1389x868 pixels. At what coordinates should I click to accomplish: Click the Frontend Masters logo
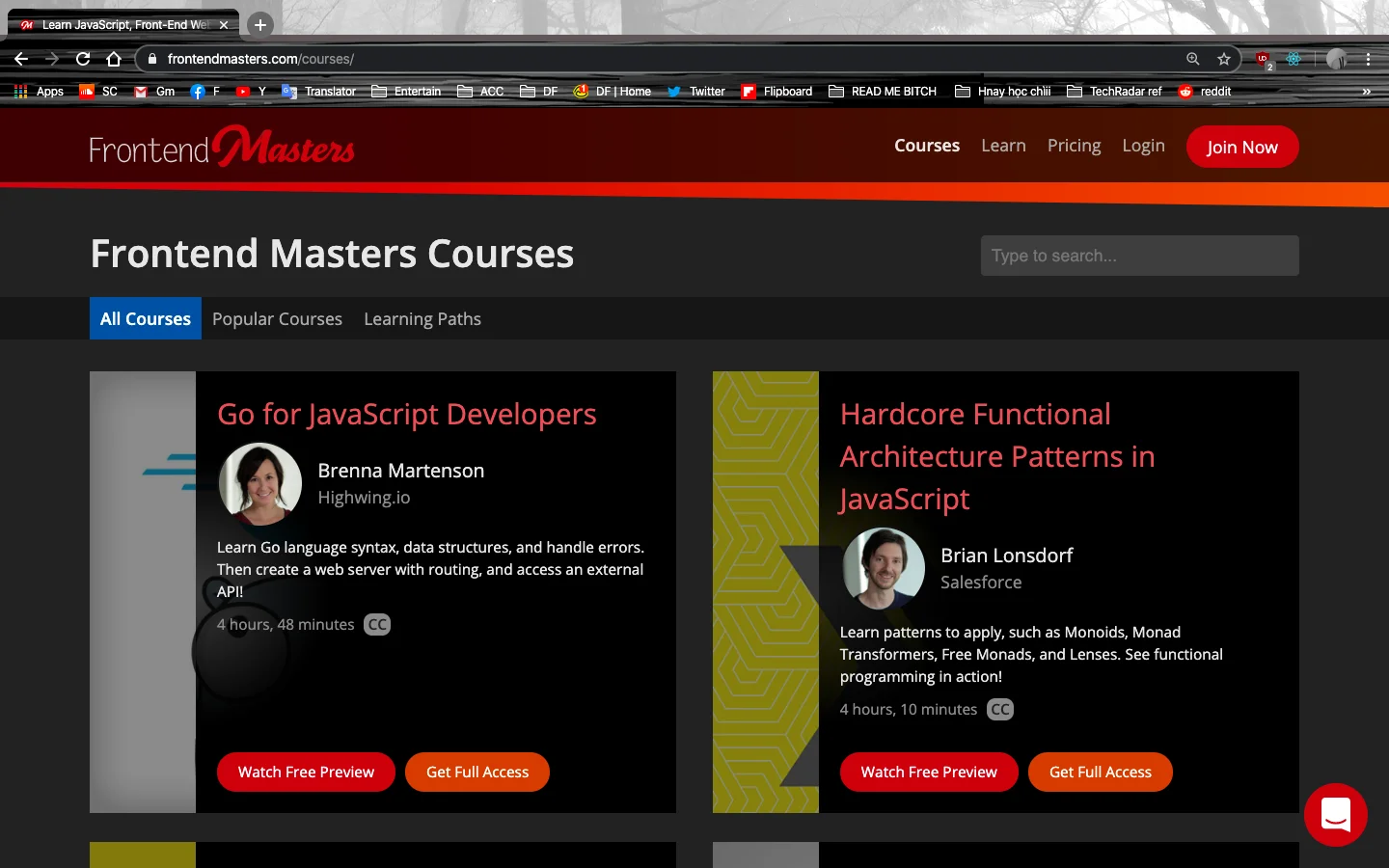222,147
